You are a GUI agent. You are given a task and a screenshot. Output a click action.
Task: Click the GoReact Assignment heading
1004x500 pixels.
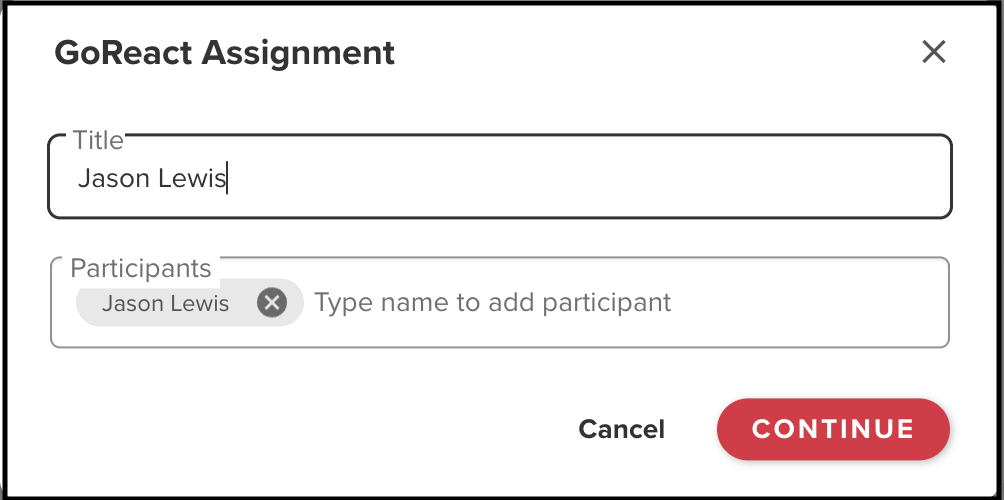(224, 53)
